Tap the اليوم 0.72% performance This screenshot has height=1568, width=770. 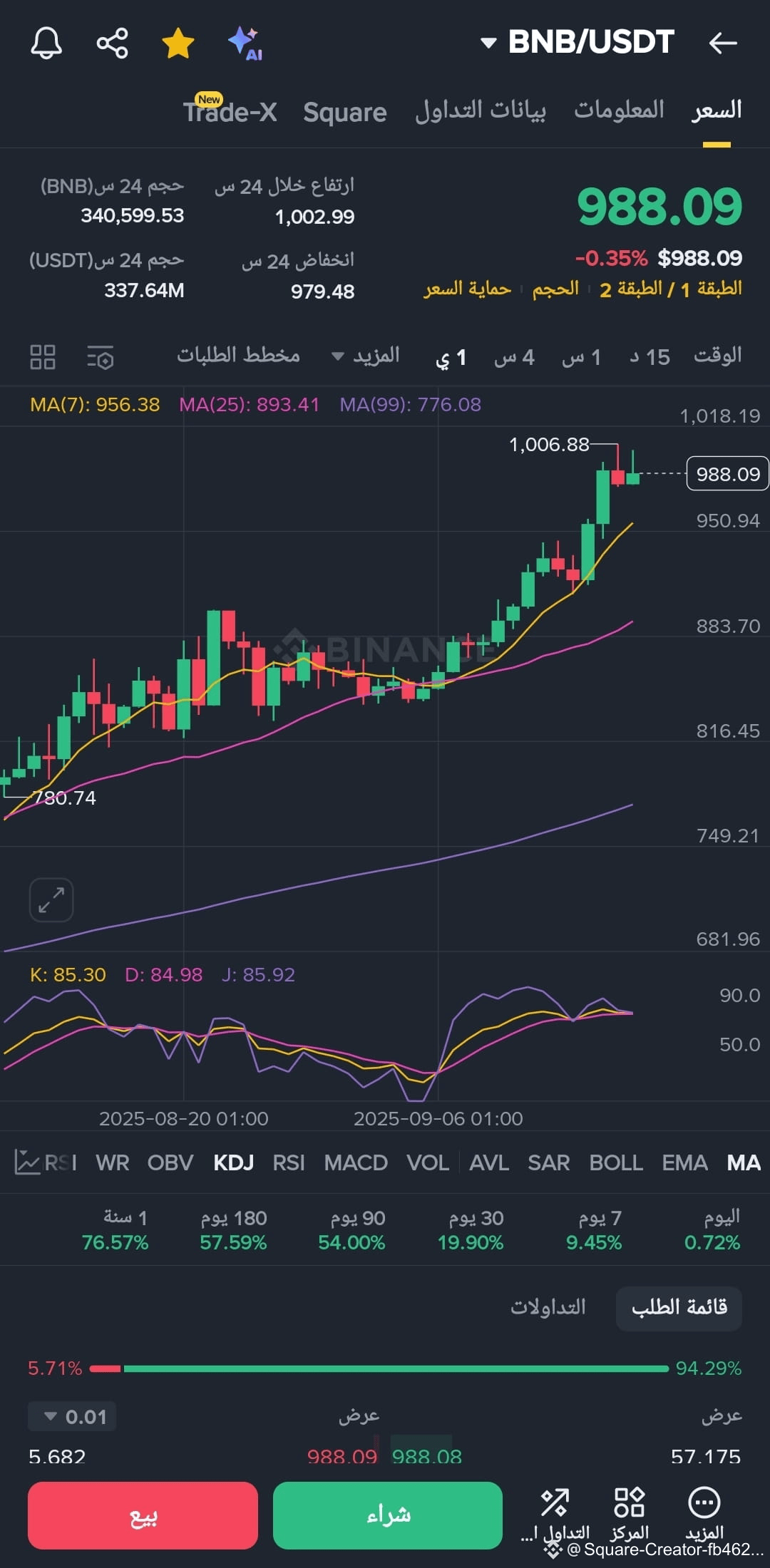pos(712,1231)
